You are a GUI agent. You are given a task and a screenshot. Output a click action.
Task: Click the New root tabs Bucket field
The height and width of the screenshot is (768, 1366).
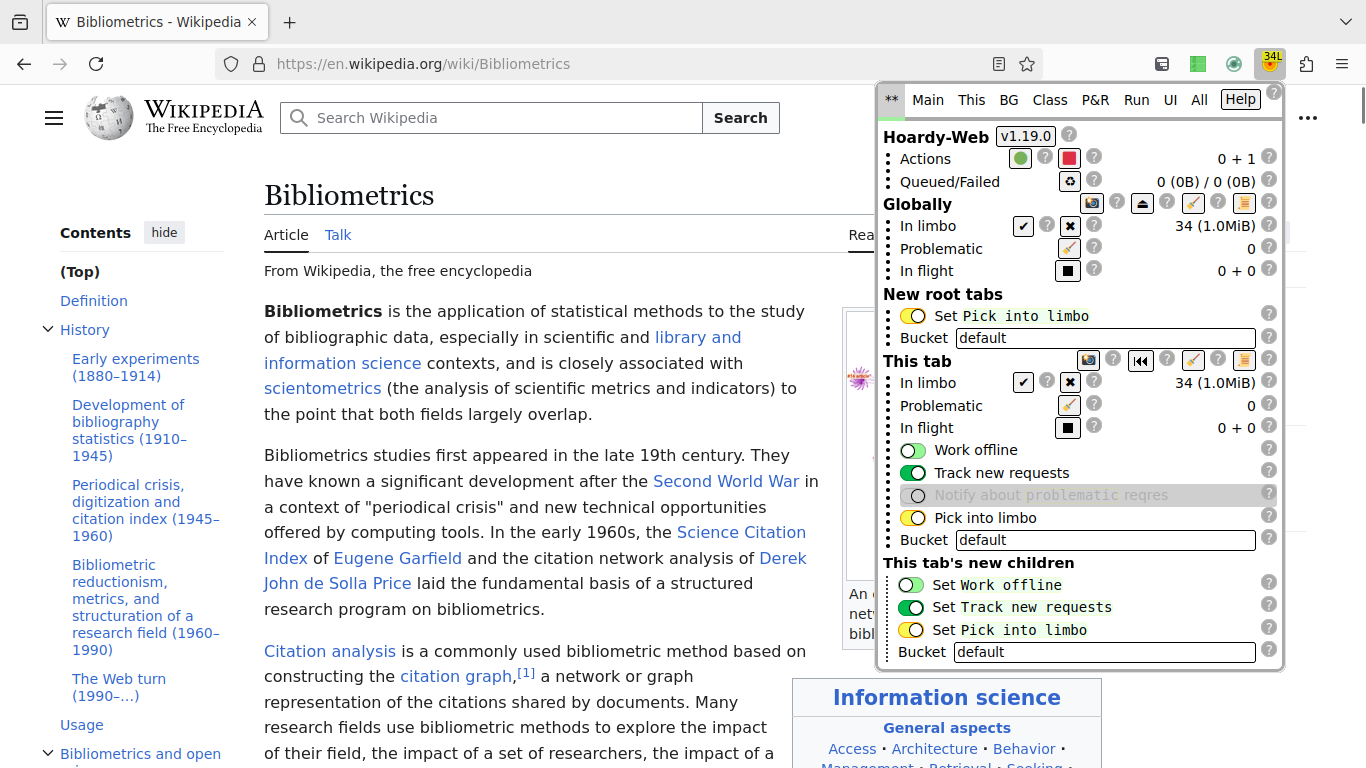coord(1105,338)
